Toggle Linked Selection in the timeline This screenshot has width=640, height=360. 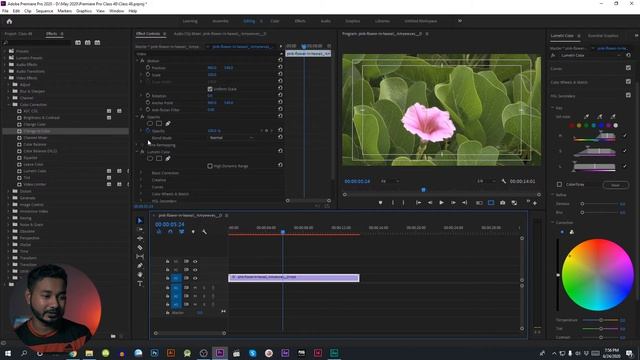tap(182, 232)
